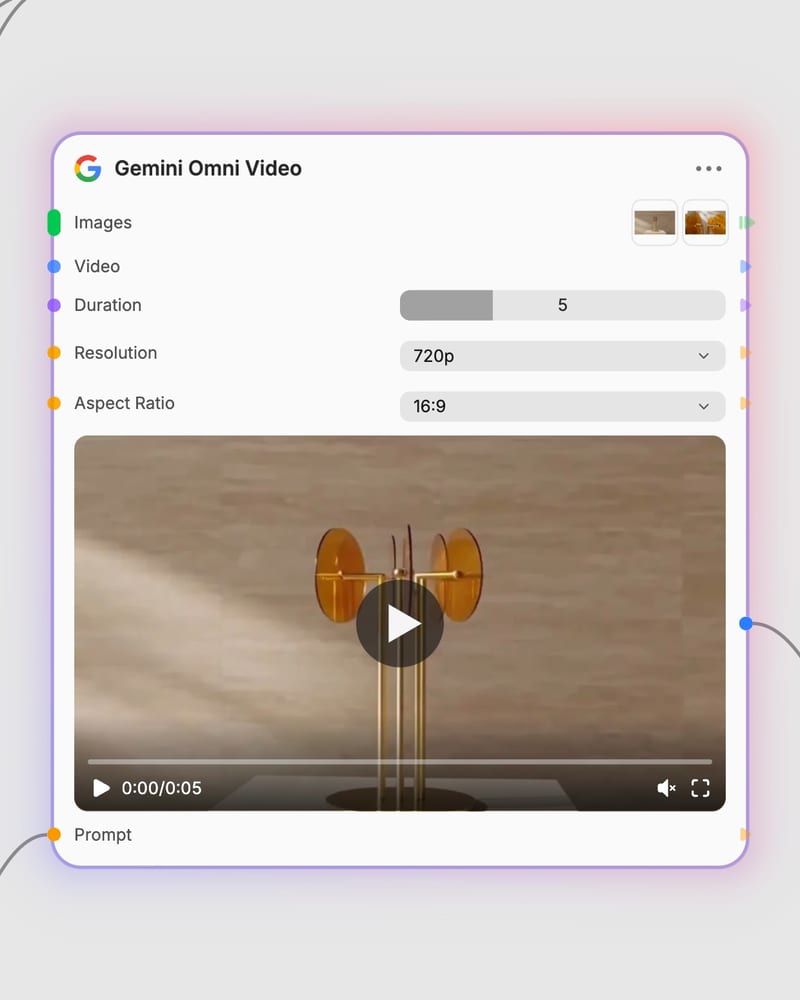This screenshot has width=800, height=1000.
Task: Select the orange Aspect Ratio input port
Action: 54,403
